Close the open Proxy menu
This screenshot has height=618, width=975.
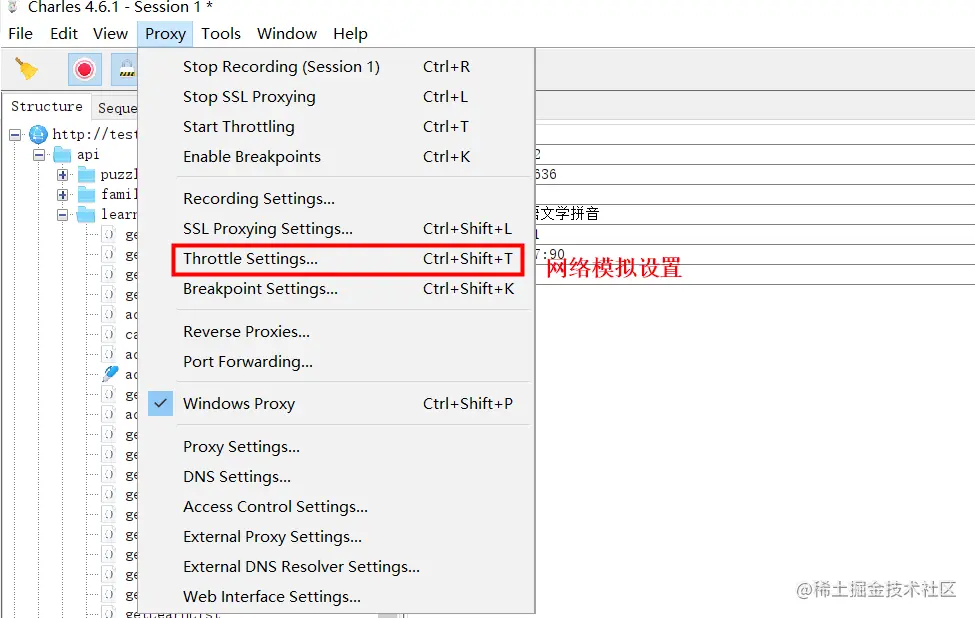pyautogui.click(x=165, y=34)
